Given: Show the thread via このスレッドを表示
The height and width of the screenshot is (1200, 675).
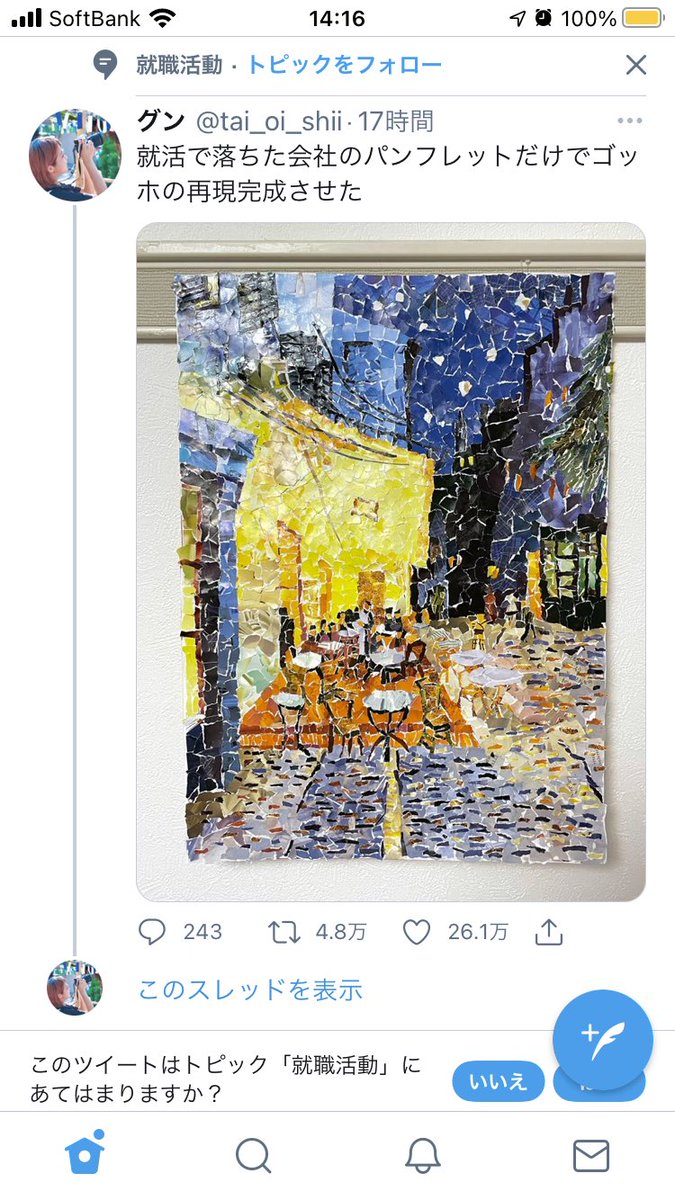Looking at the screenshot, I should [x=250, y=990].
